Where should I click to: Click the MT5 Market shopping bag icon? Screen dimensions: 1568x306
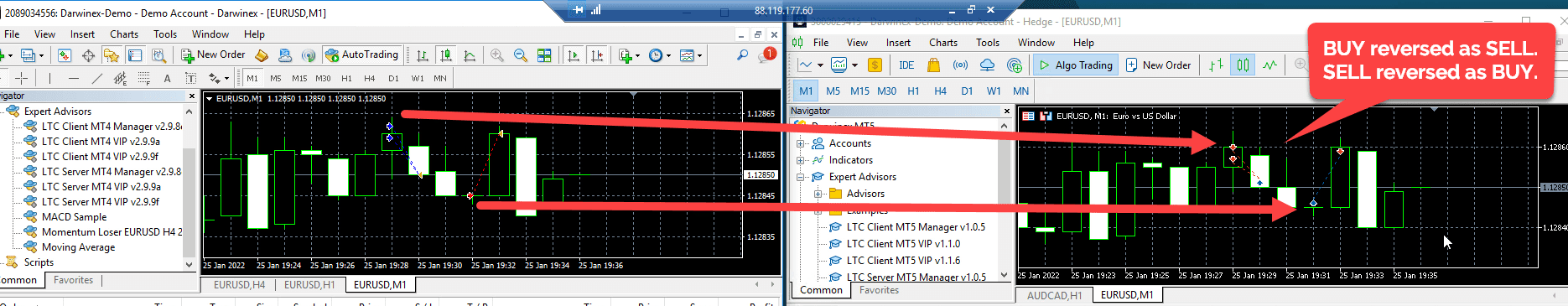(x=933, y=65)
